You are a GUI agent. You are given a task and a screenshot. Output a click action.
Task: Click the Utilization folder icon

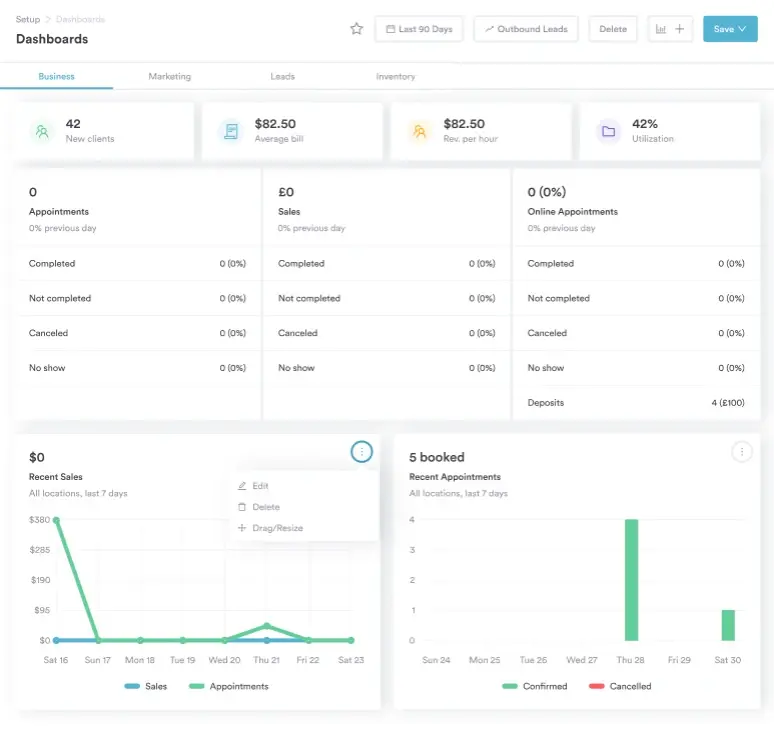608,131
